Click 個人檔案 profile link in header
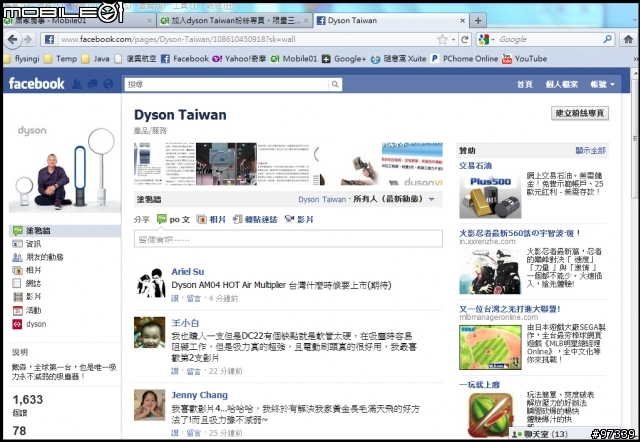Viewport: 640px width, 442px height. 562,84
